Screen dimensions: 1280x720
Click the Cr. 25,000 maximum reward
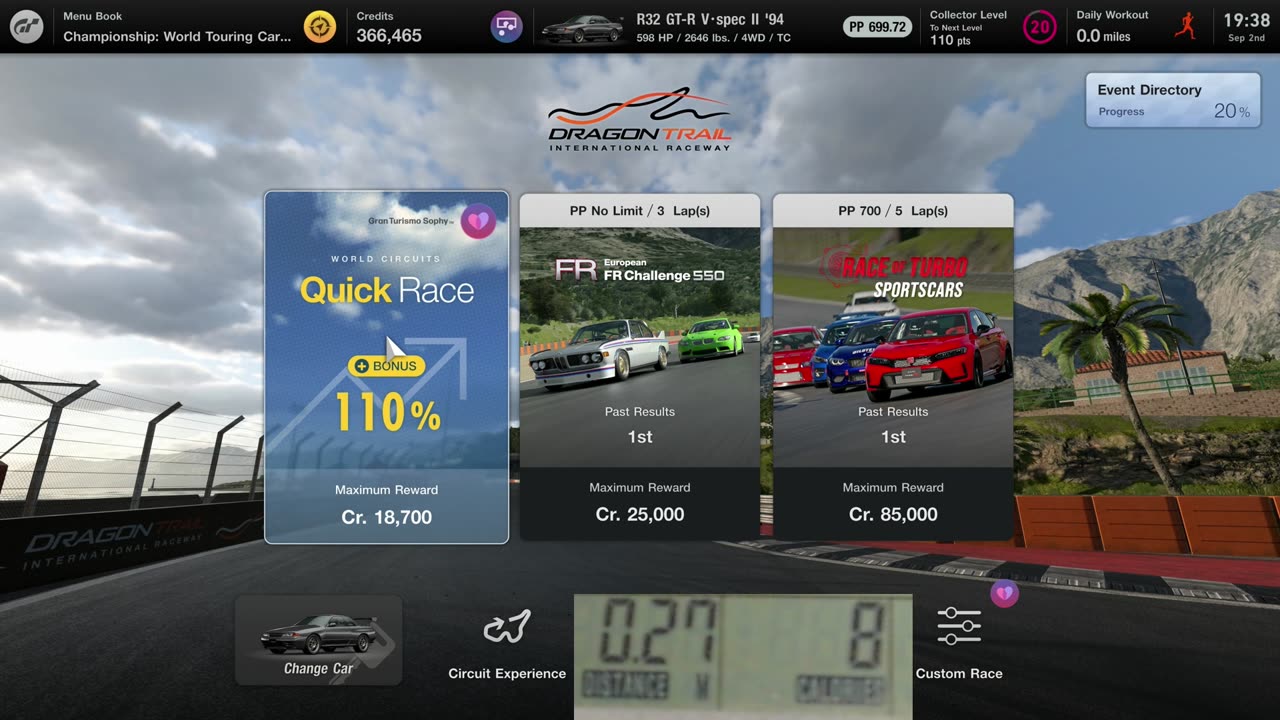[640, 514]
